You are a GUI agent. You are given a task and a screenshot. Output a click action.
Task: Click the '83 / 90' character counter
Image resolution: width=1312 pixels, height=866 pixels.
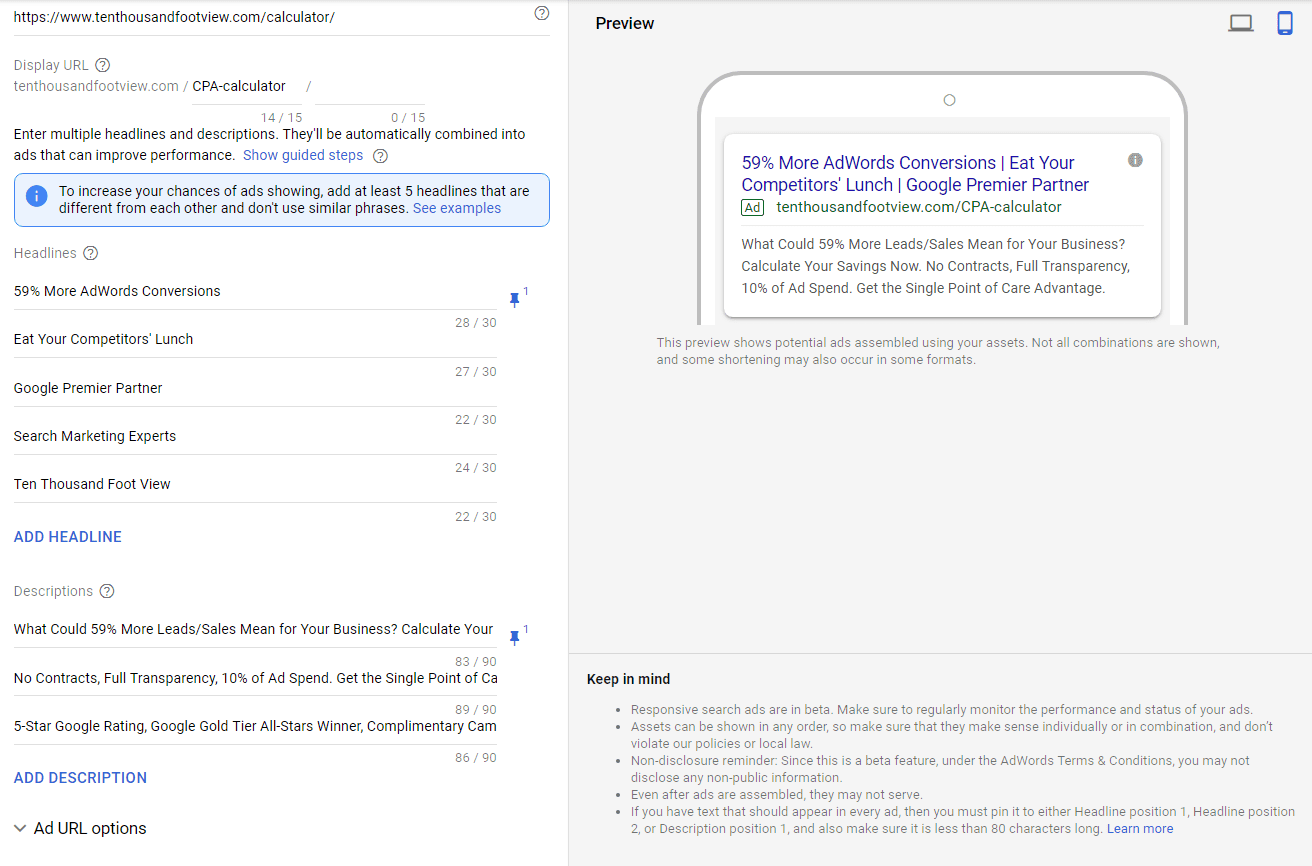coord(476,662)
